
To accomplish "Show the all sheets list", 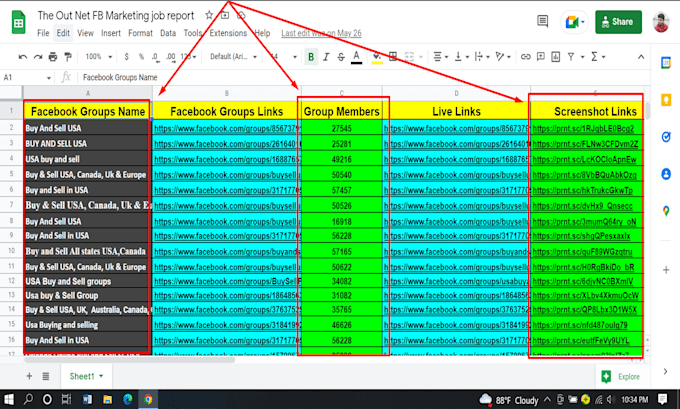I will (x=46, y=376).
